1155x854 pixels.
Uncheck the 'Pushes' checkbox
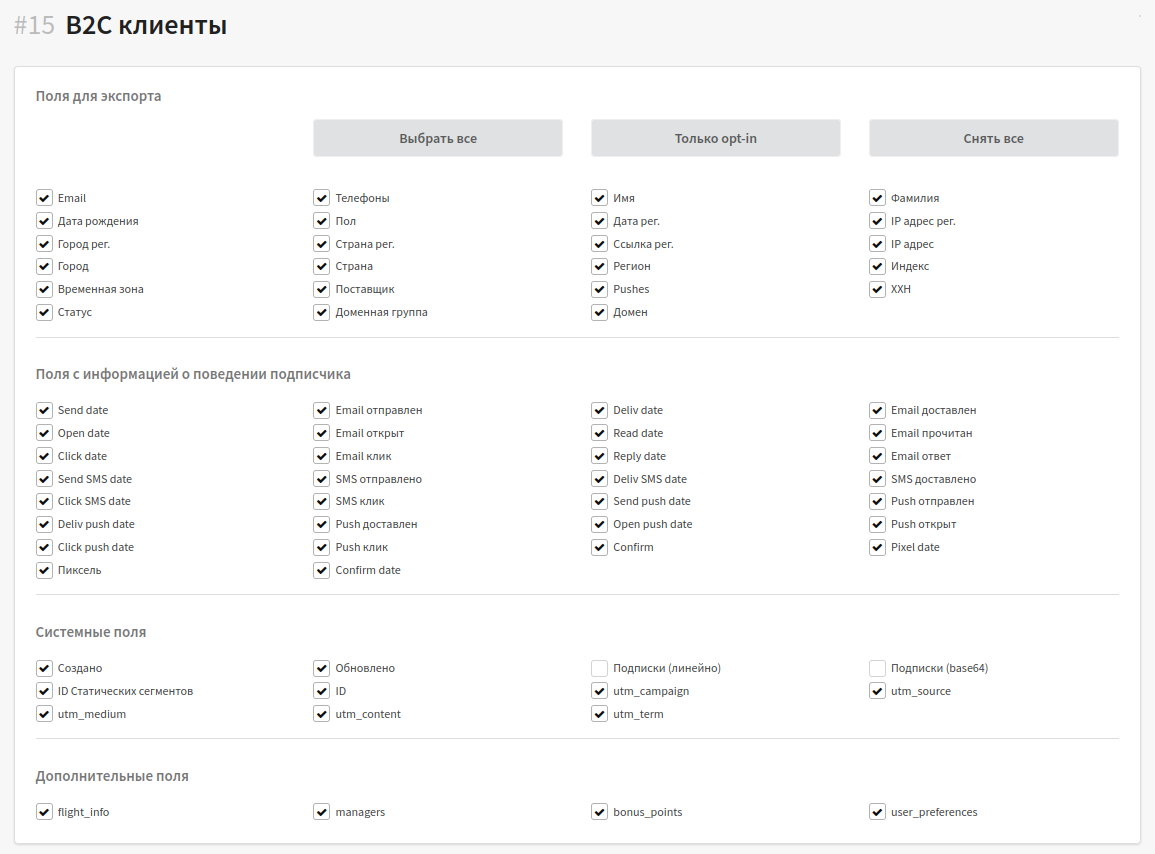[599, 289]
